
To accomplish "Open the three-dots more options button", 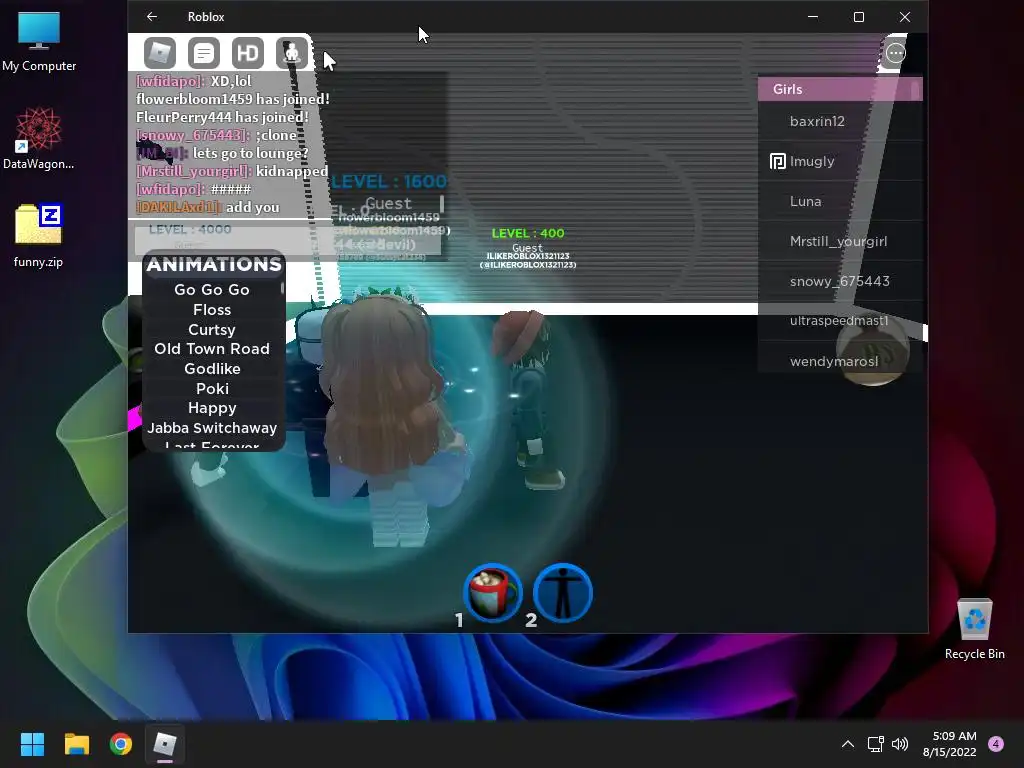I will click(x=895, y=53).
